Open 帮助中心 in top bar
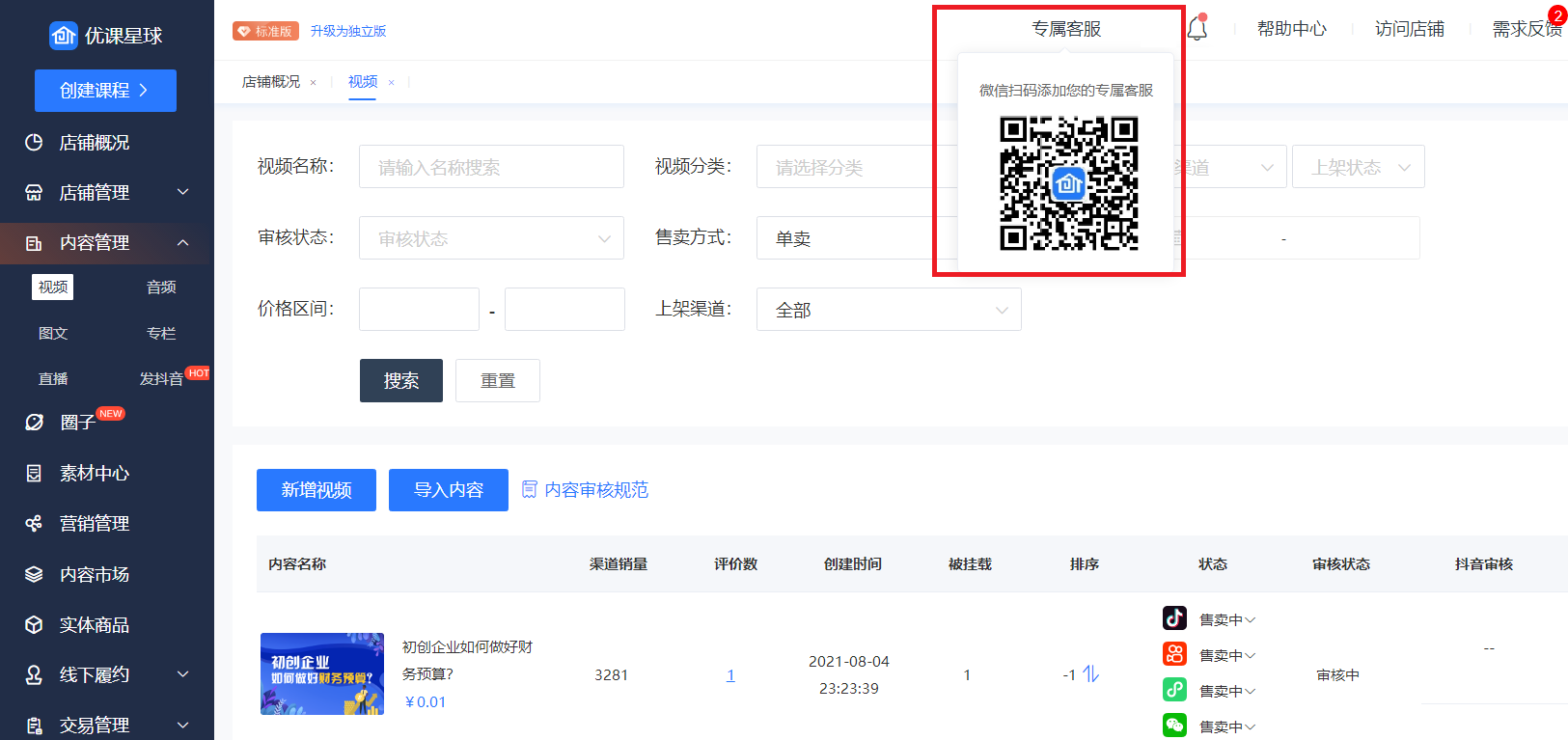The width and height of the screenshot is (1568, 740). (1292, 29)
